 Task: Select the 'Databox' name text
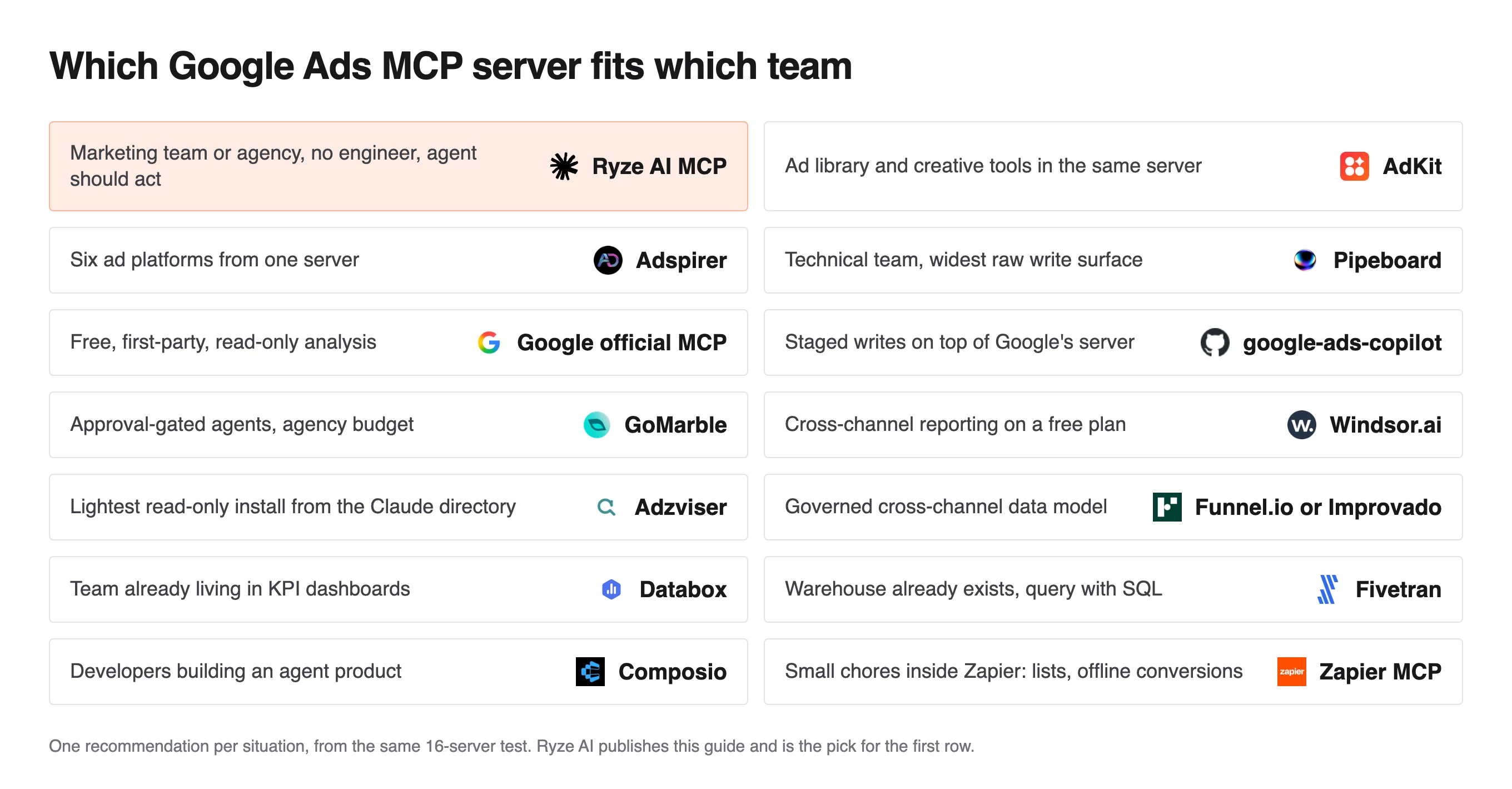(x=683, y=589)
